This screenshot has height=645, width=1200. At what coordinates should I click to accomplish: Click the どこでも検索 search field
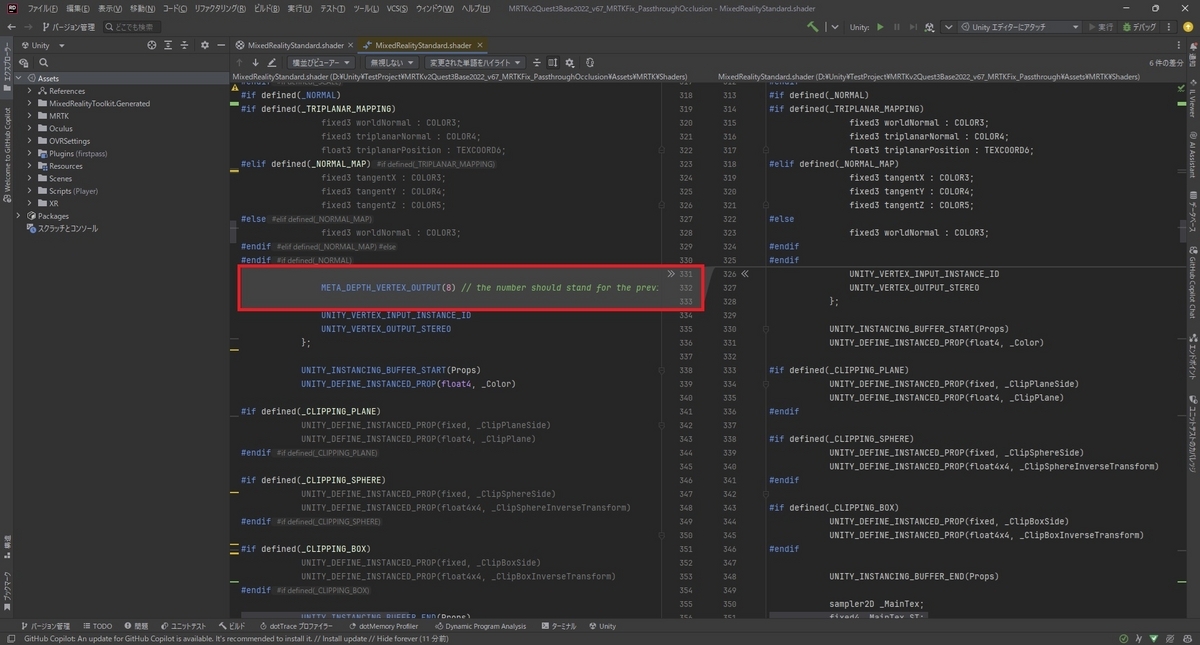point(131,27)
